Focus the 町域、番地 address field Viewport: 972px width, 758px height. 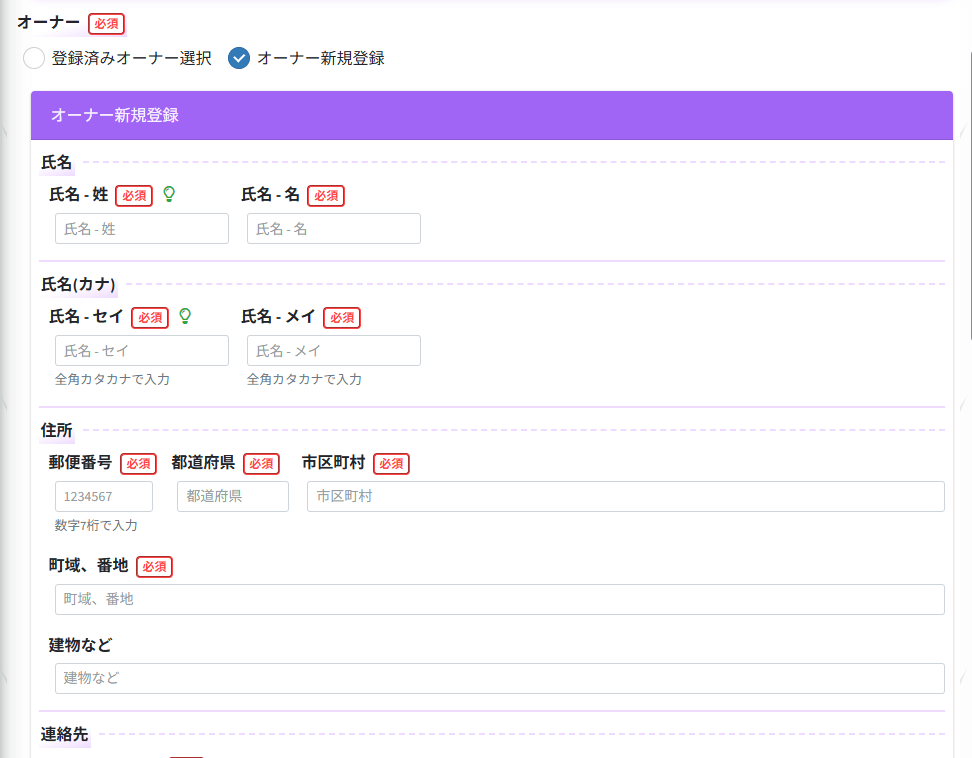coord(499,600)
